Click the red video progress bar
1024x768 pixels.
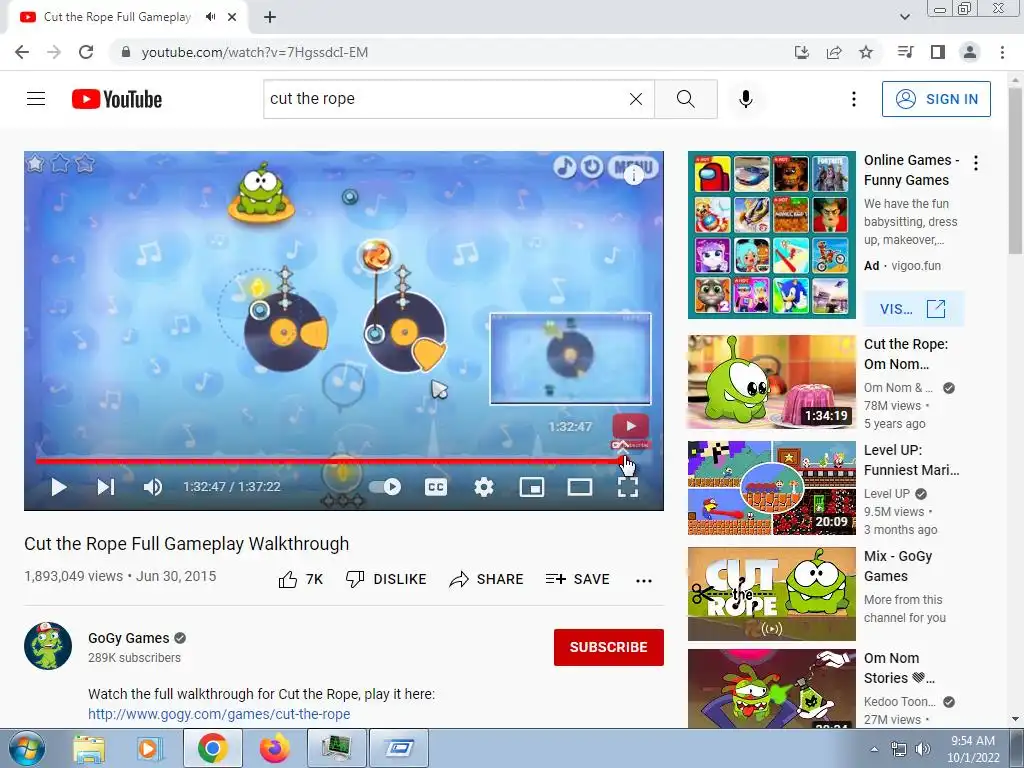coord(328,461)
